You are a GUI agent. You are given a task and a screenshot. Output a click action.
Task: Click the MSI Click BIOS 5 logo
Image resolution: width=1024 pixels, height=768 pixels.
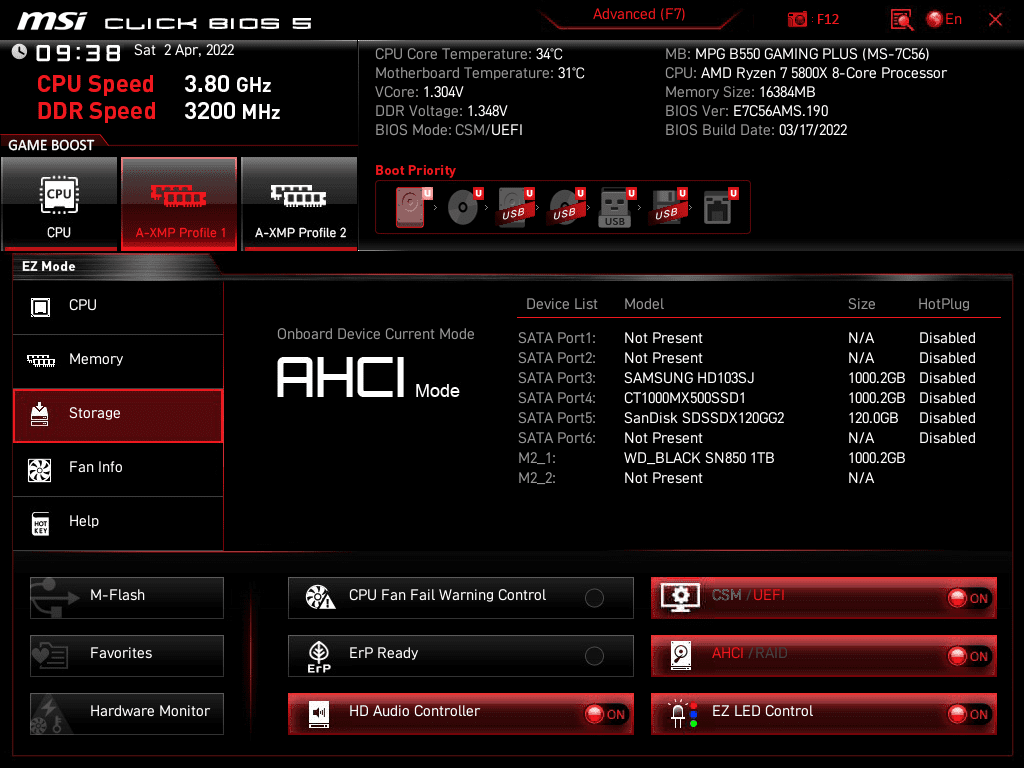point(165,22)
